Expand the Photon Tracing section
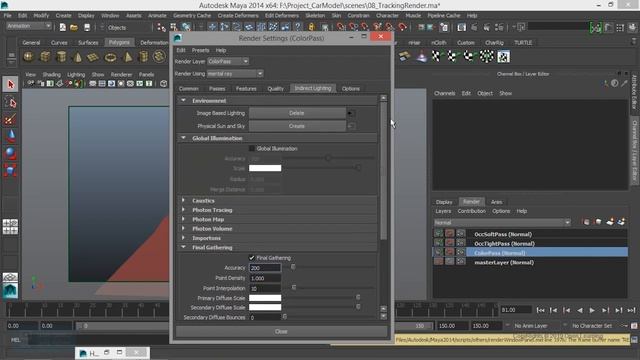 [183, 210]
